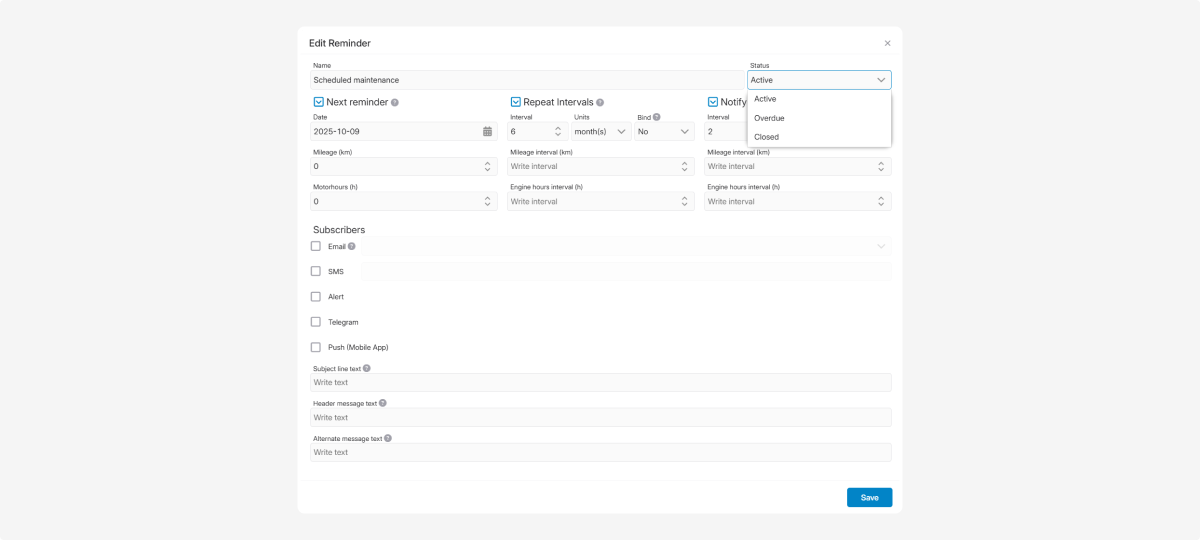Image resolution: width=1200 pixels, height=540 pixels.
Task: Click help icon for Alternate message text
Action: [x=388, y=438]
